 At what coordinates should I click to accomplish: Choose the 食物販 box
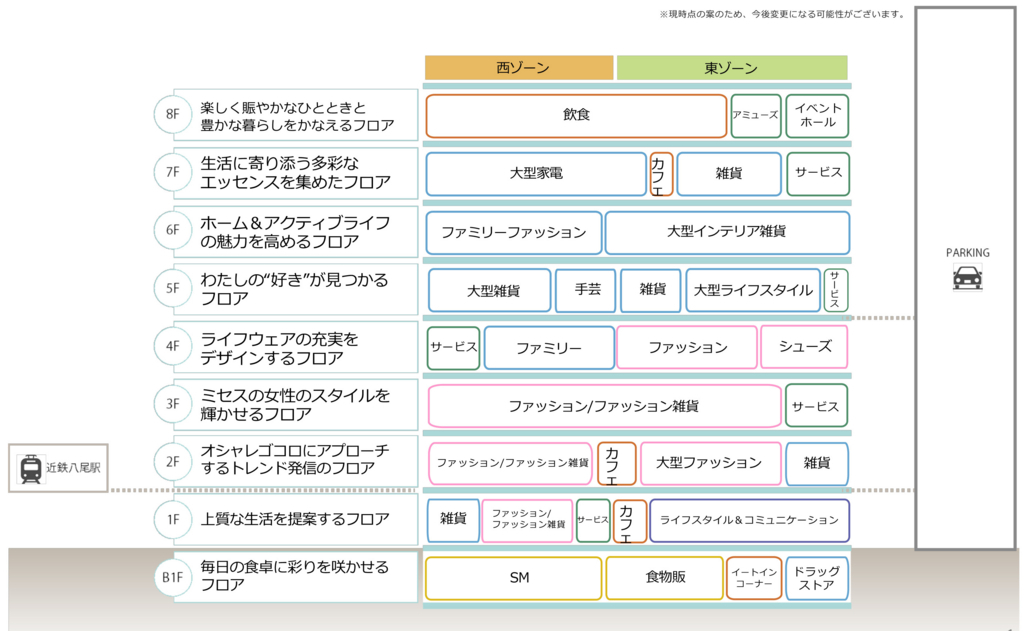tap(665, 578)
